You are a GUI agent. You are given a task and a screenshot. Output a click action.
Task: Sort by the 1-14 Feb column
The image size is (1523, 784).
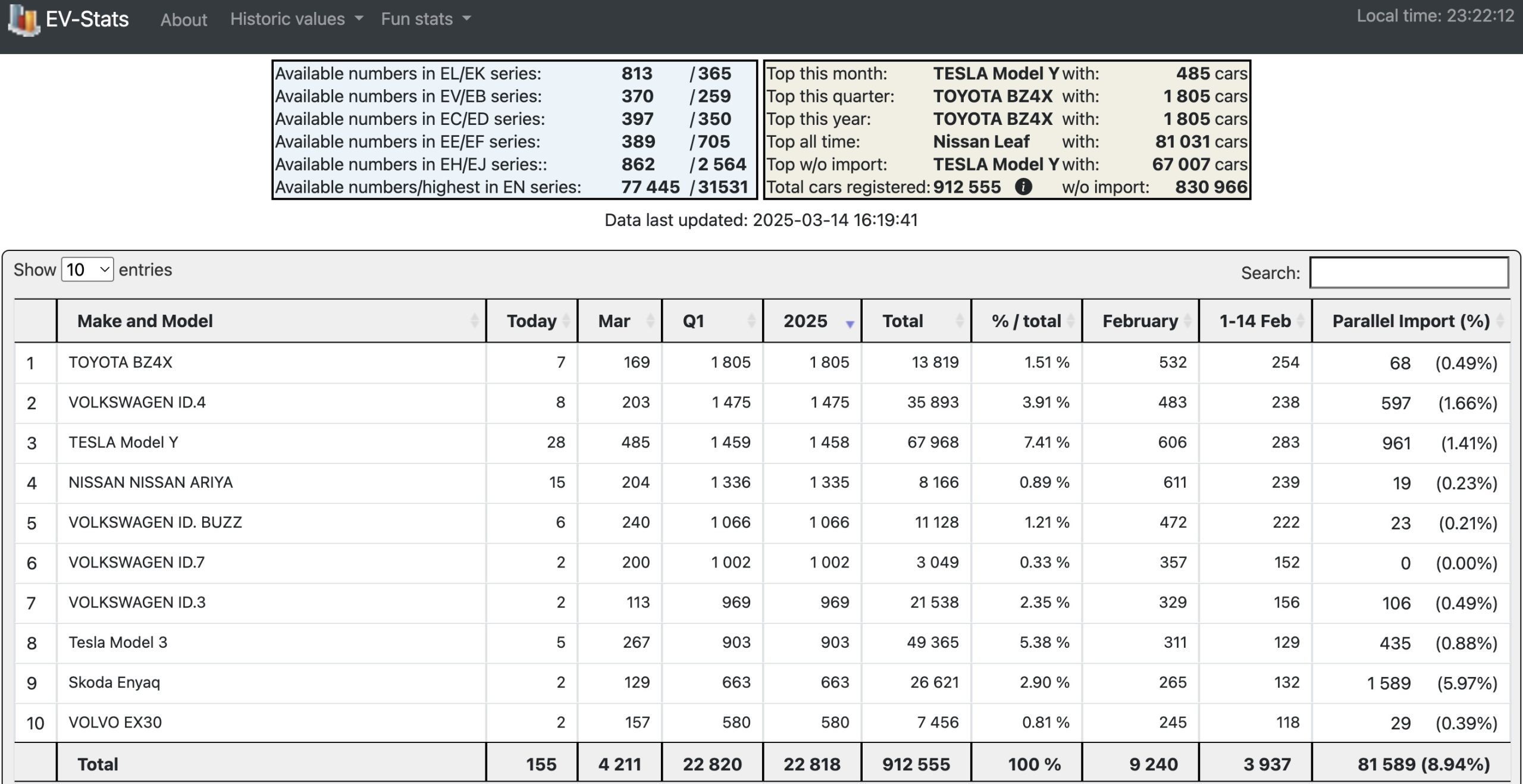1255,321
